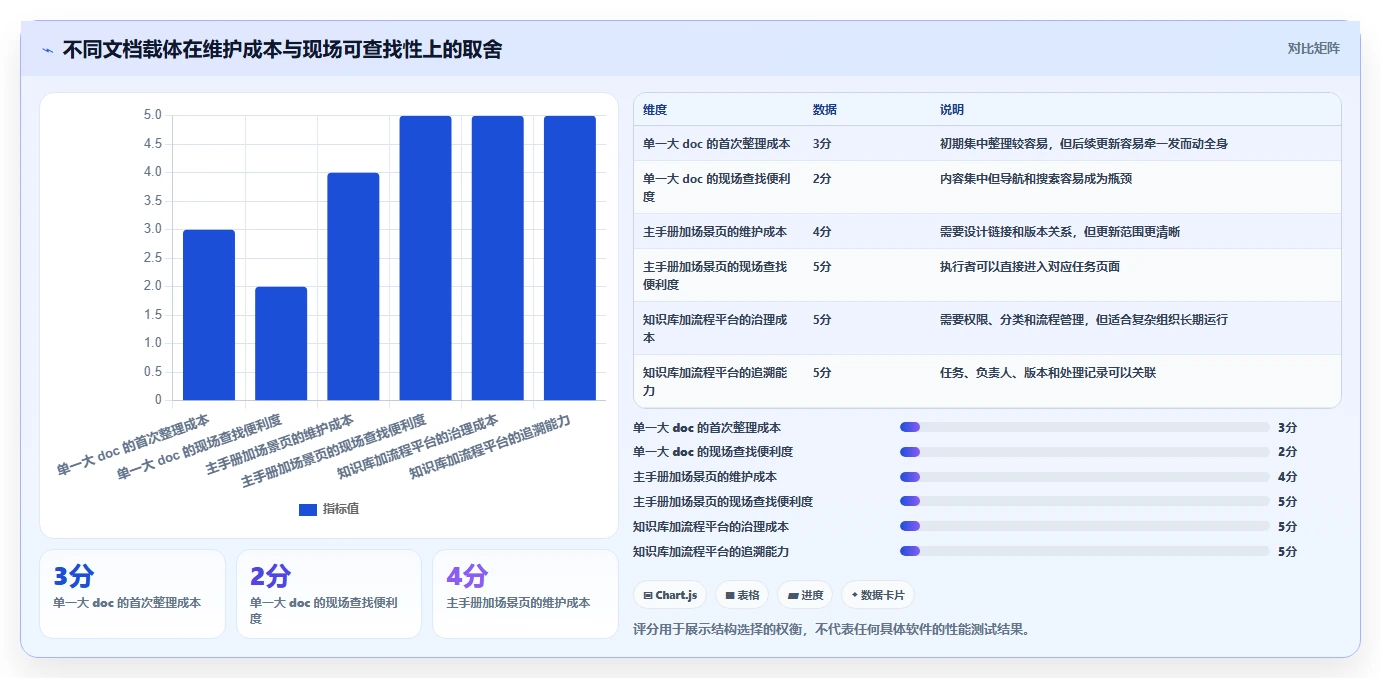Click the progress bar for 知识库加流程平台的治理成本
1381x678 pixels.
1085,527
